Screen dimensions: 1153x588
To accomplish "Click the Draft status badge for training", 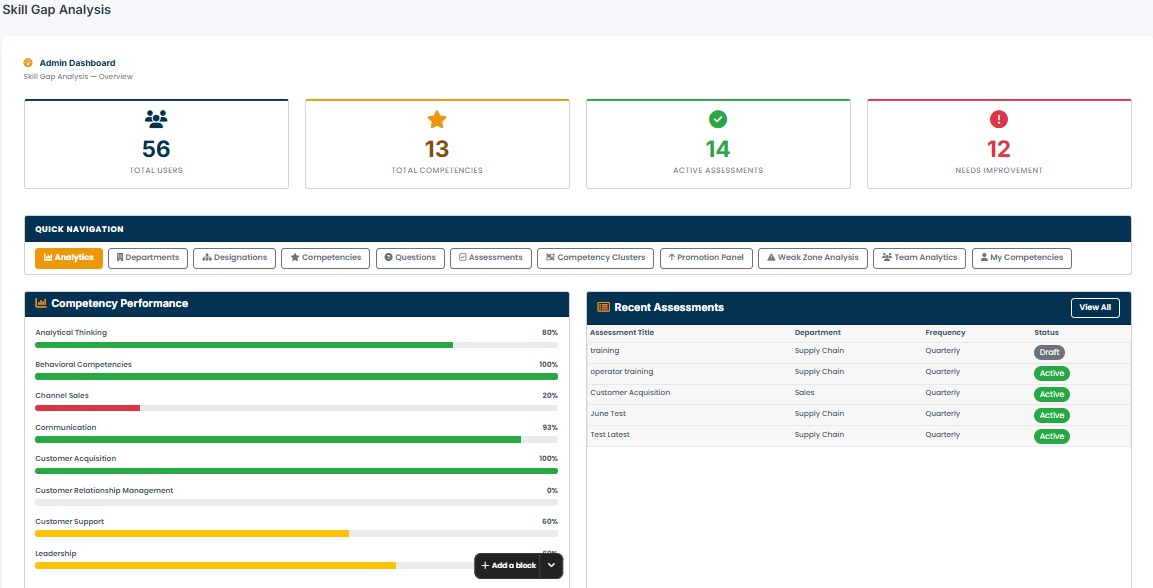I will [1049, 352].
